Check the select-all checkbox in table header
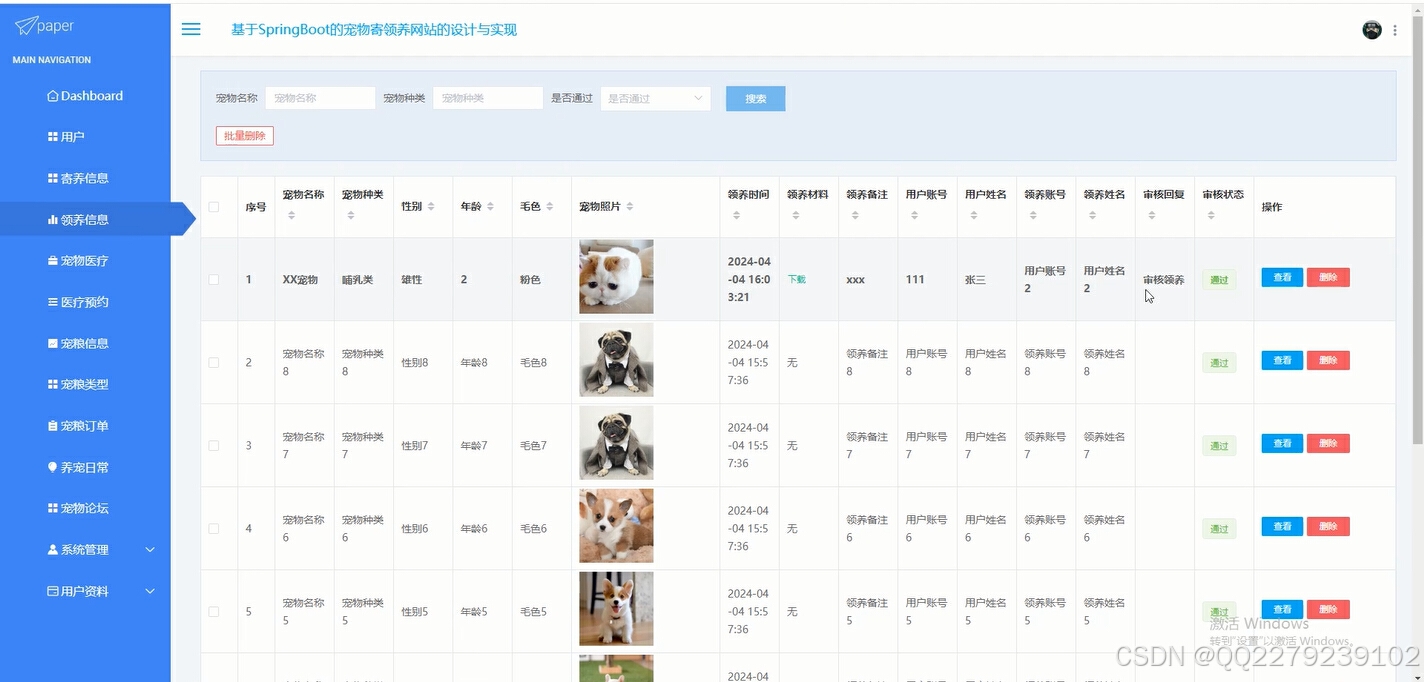This screenshot has width=1424, height=682. [x=214, y=207]
